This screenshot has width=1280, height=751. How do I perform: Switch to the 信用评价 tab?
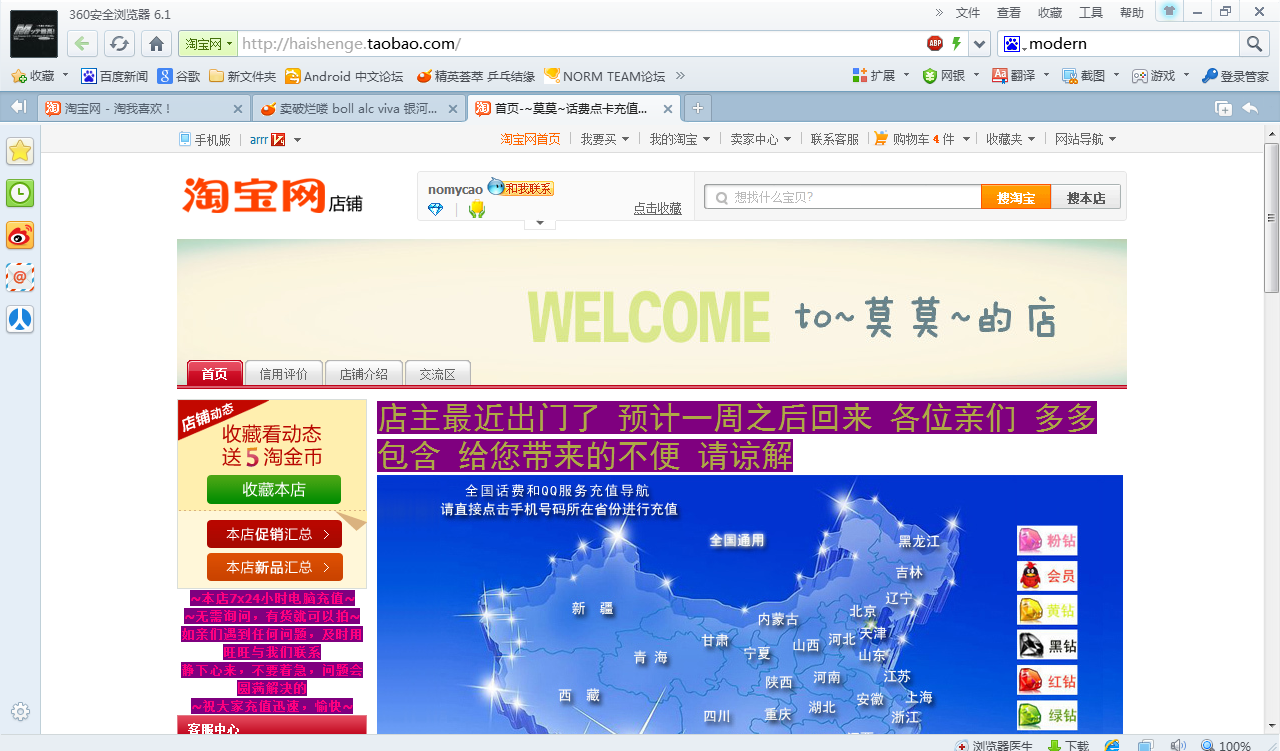click(284, 374)
